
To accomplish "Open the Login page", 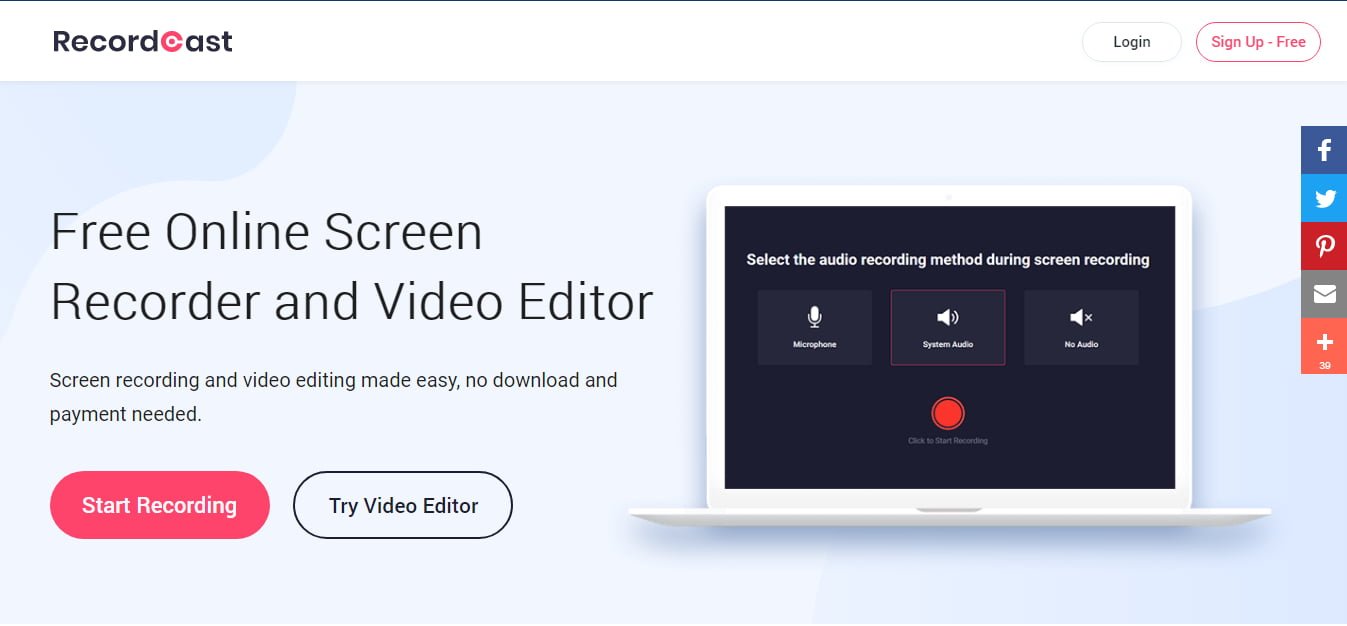I will tap(1132, 42).
